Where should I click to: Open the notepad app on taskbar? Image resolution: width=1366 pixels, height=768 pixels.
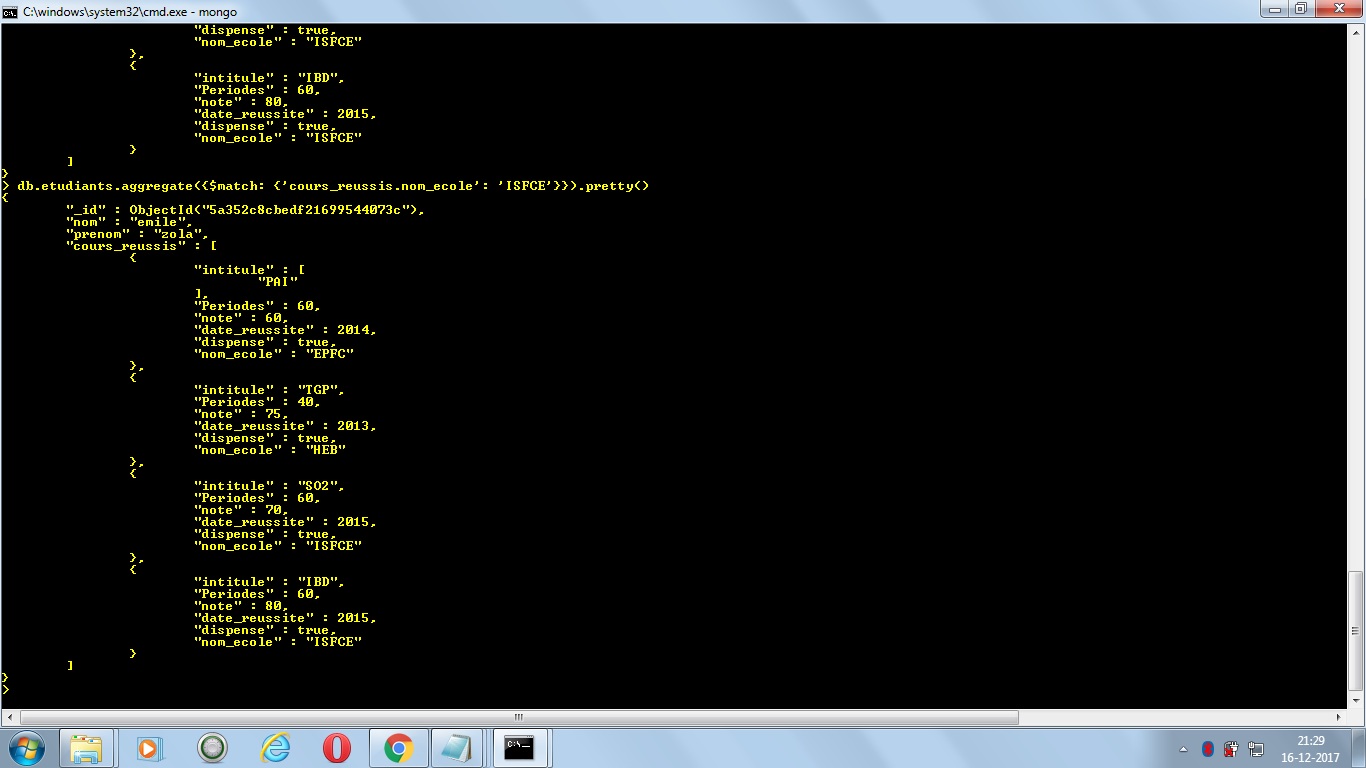459,748
